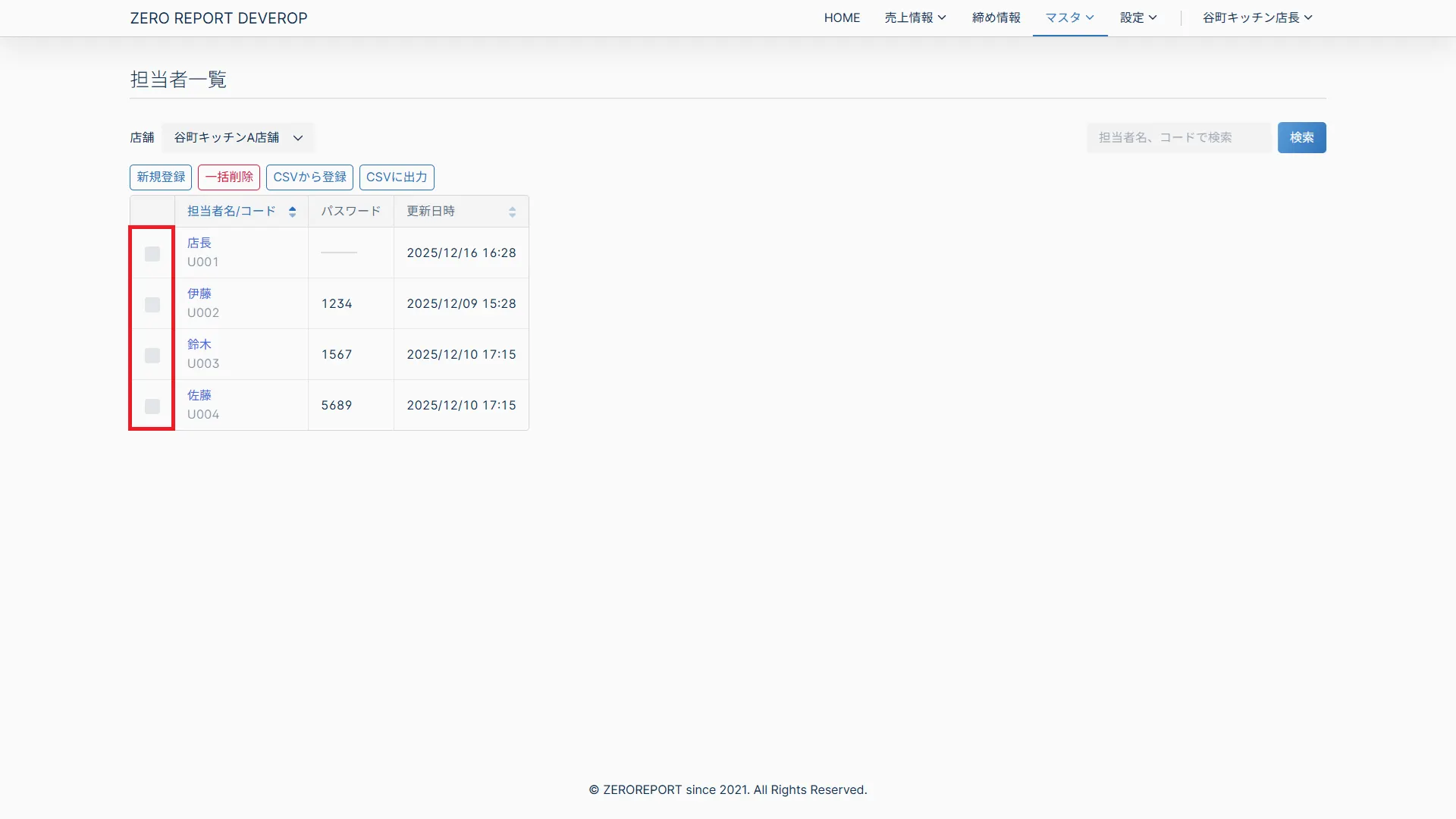The width and height of the screenshot is (1456, 819).
Task: Export with the CSVに出力 button
Action: 397,177
